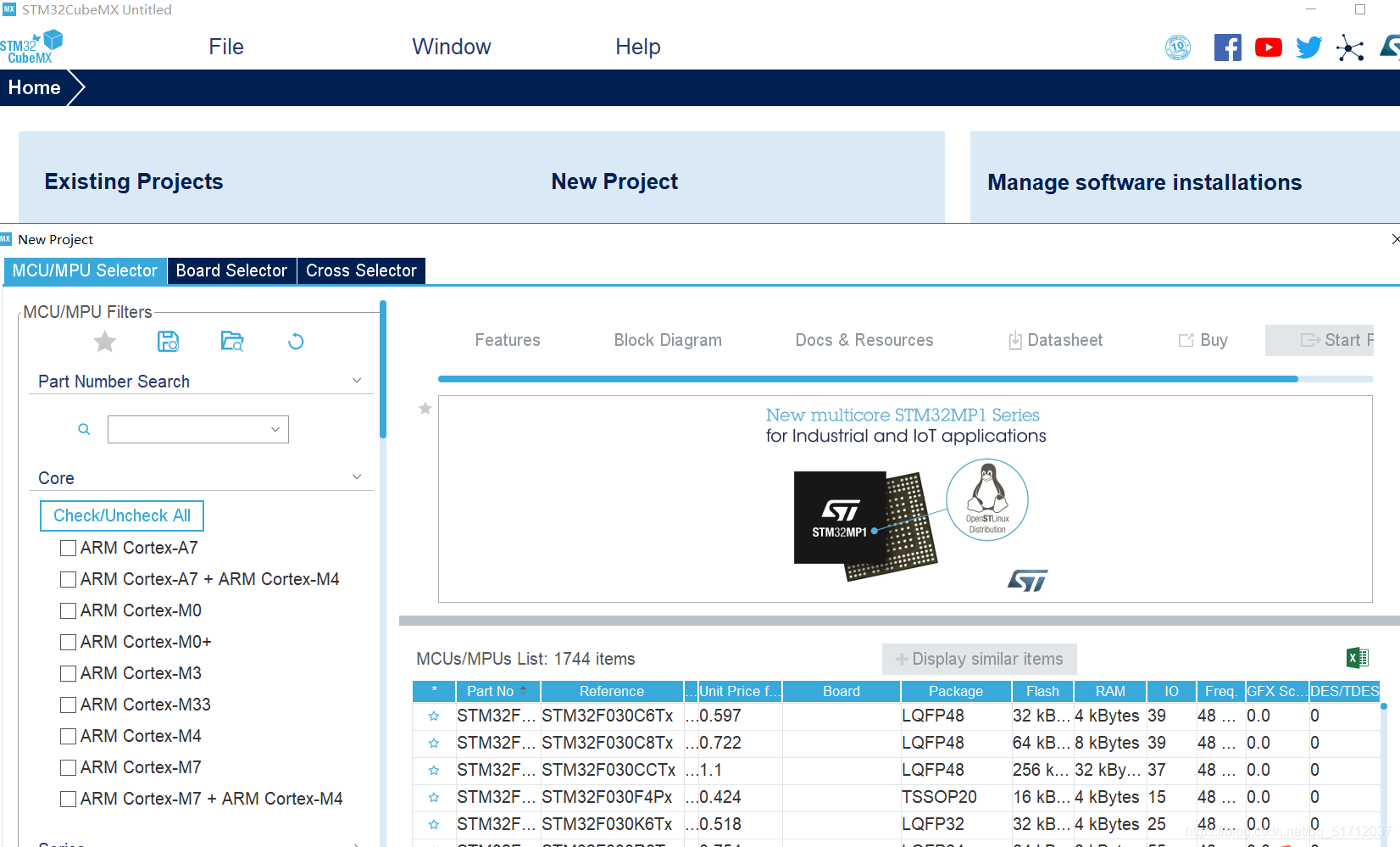This screenshot has height=847, width=1400.
Task: Click the Buy external link button
Action: tap(1203, 340)
